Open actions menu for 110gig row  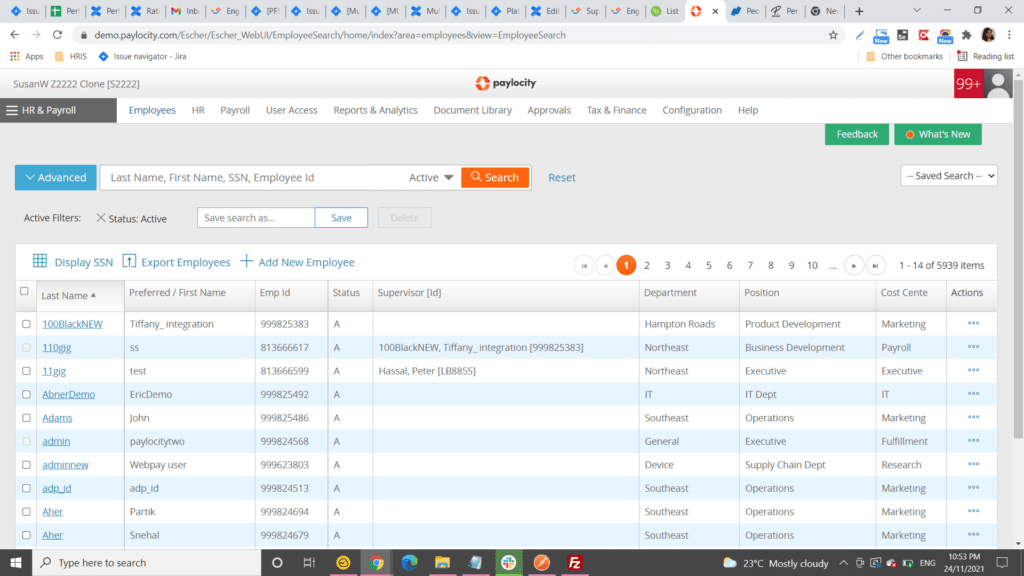pyautogui.click(x=973, y=347)
